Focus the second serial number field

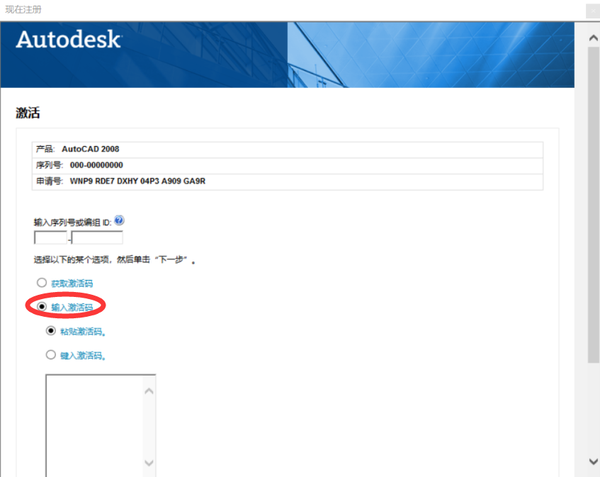(x=97, y=237)
